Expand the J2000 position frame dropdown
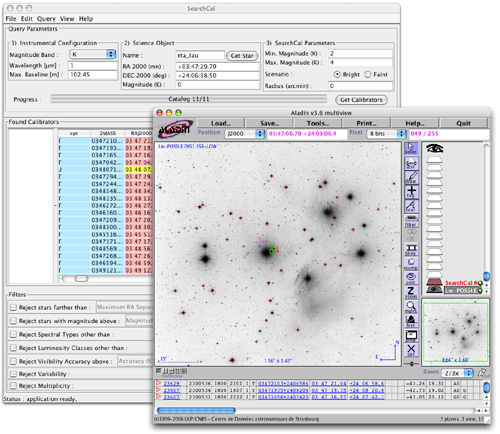 click(245, 134)
